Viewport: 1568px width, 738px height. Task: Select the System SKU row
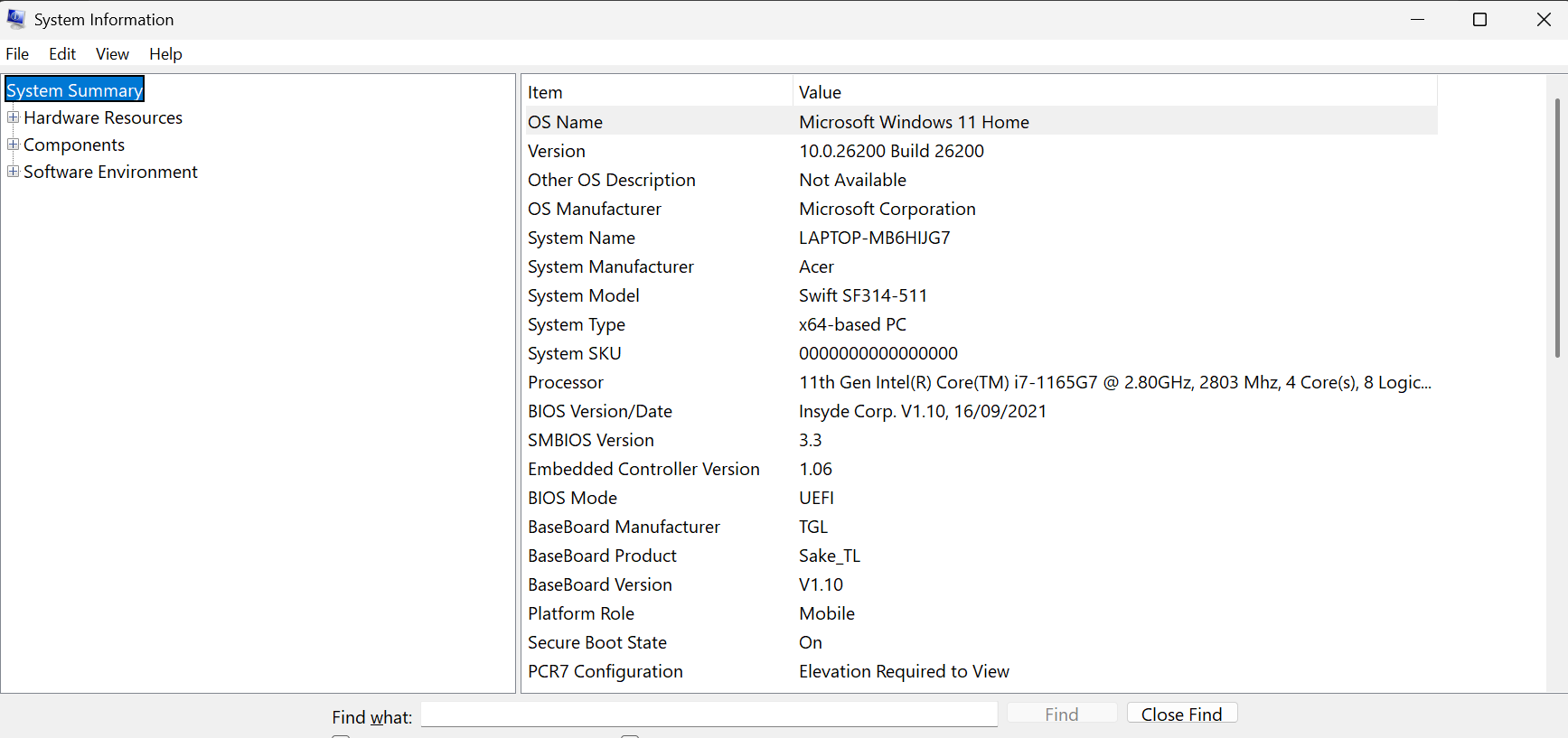tap(981, 353)
